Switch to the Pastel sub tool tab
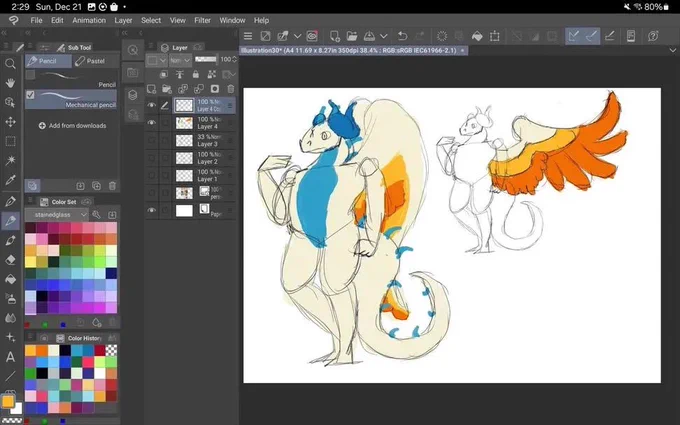 pos(95,61)
